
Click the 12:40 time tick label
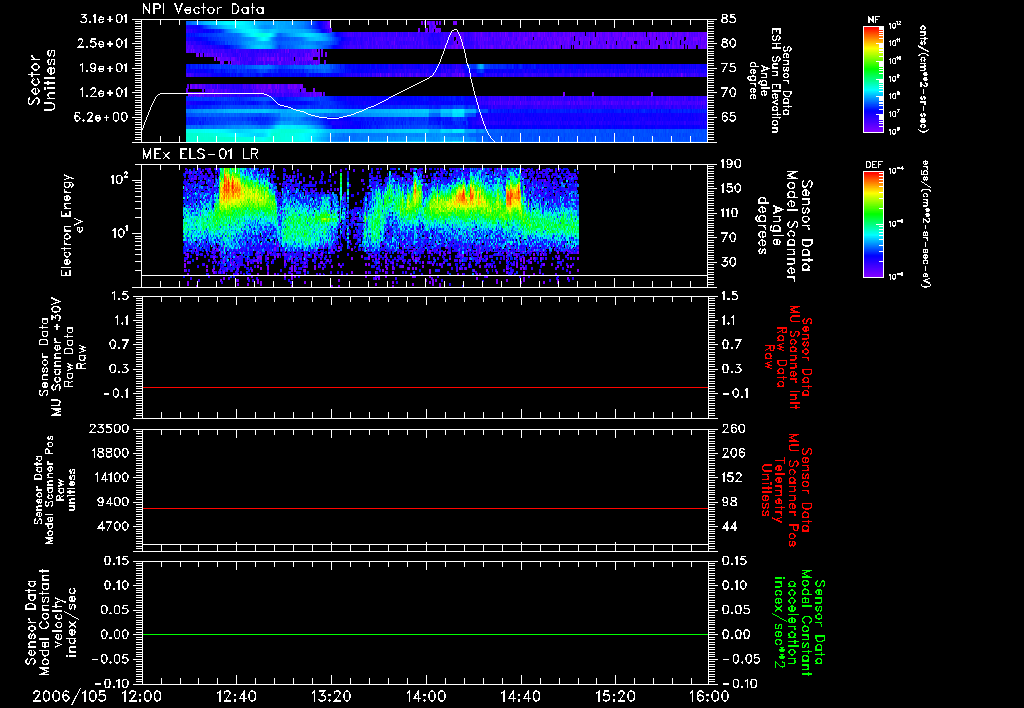tap(236, 696)
